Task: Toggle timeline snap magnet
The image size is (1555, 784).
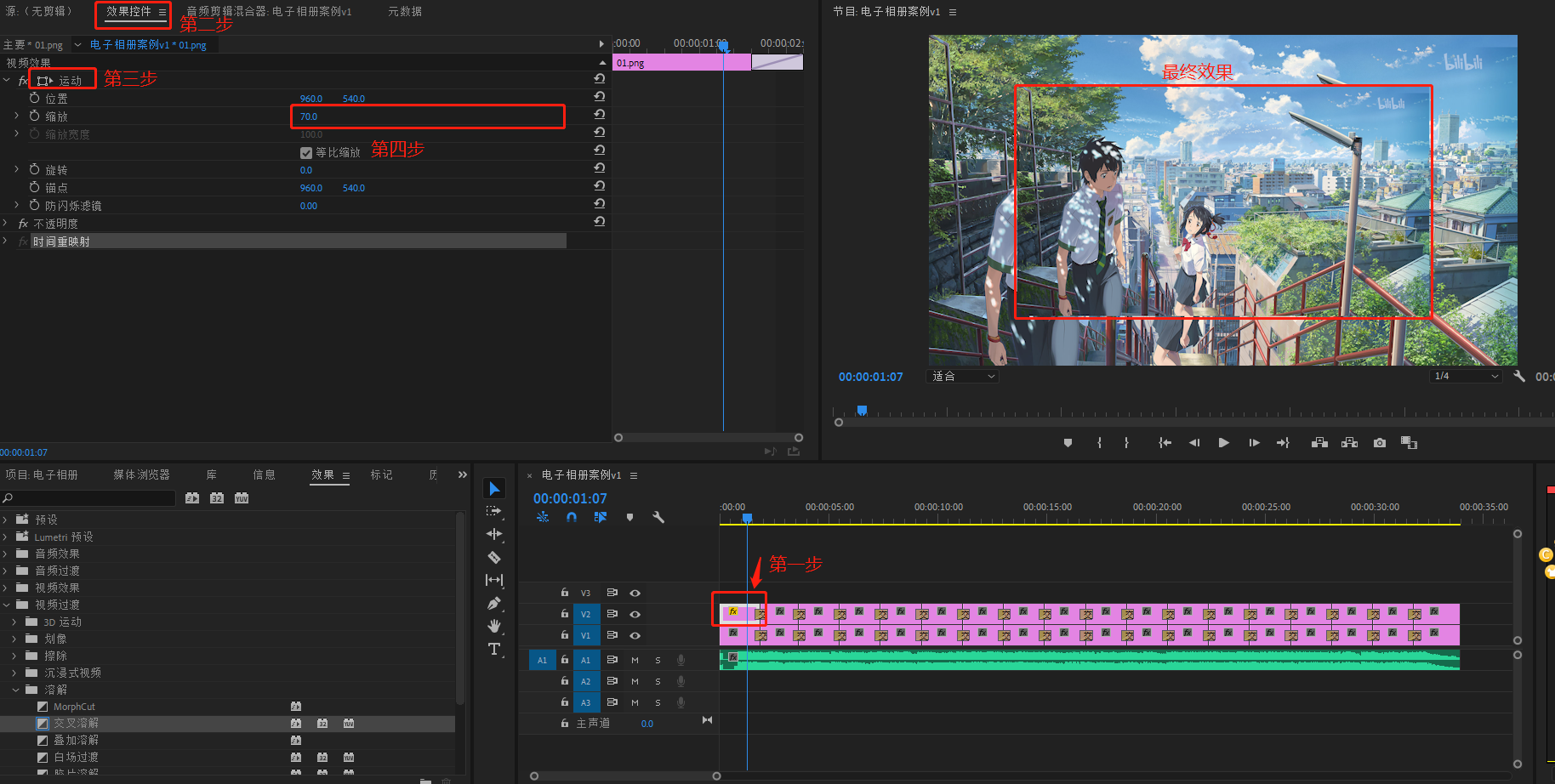Action: 572,517
